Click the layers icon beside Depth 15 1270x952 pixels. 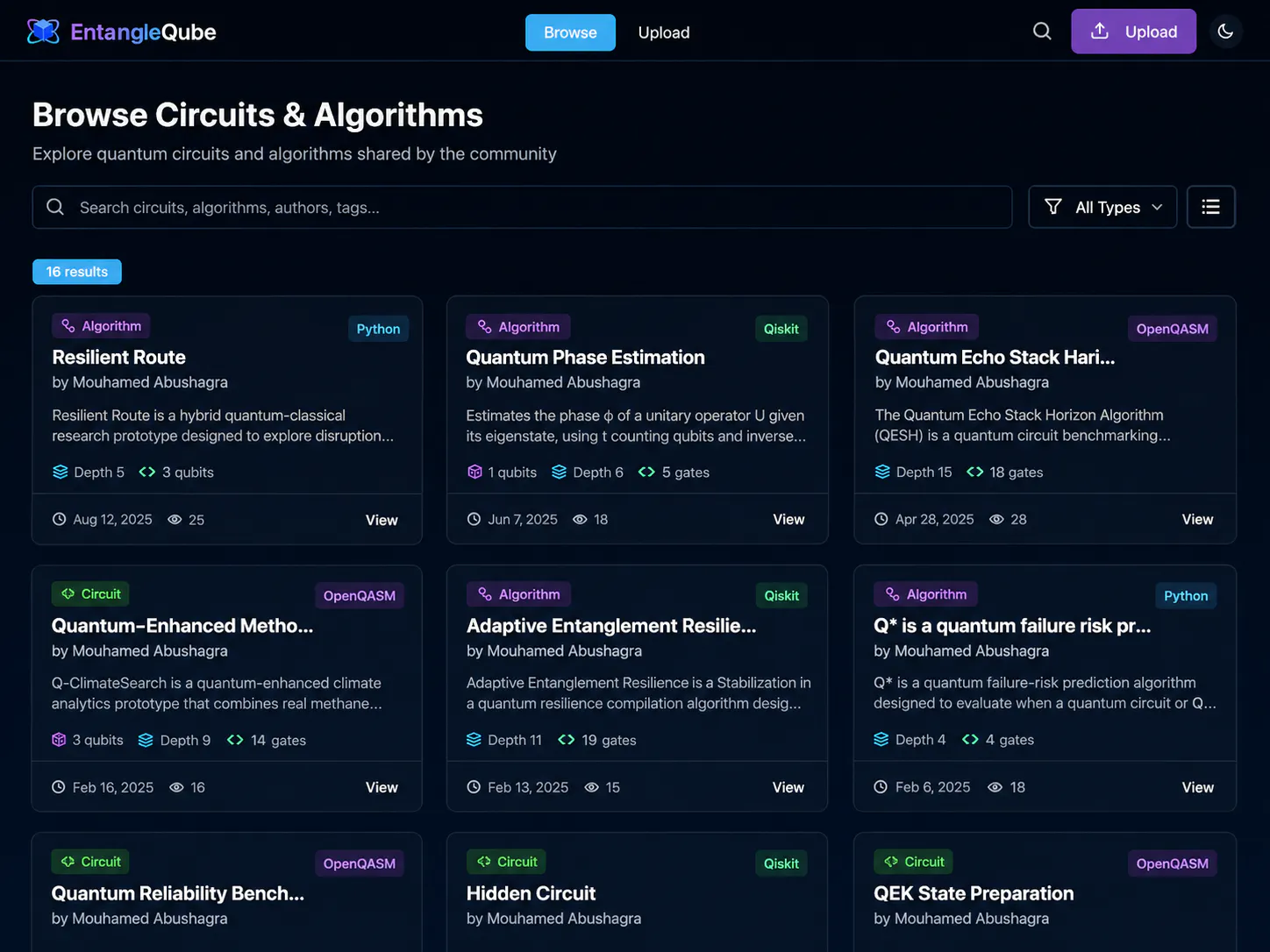882,472
